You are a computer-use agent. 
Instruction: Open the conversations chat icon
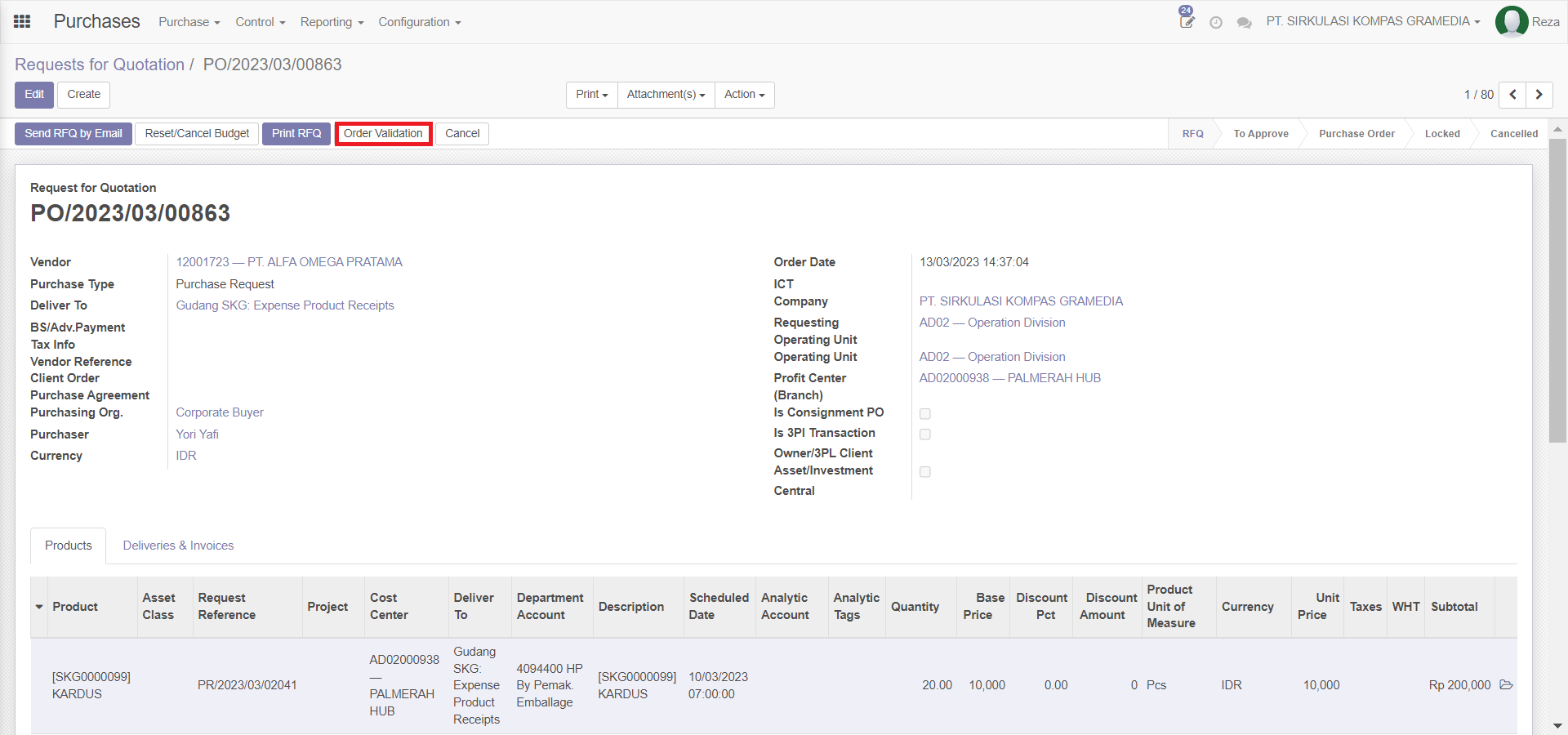pos(1244,23)
